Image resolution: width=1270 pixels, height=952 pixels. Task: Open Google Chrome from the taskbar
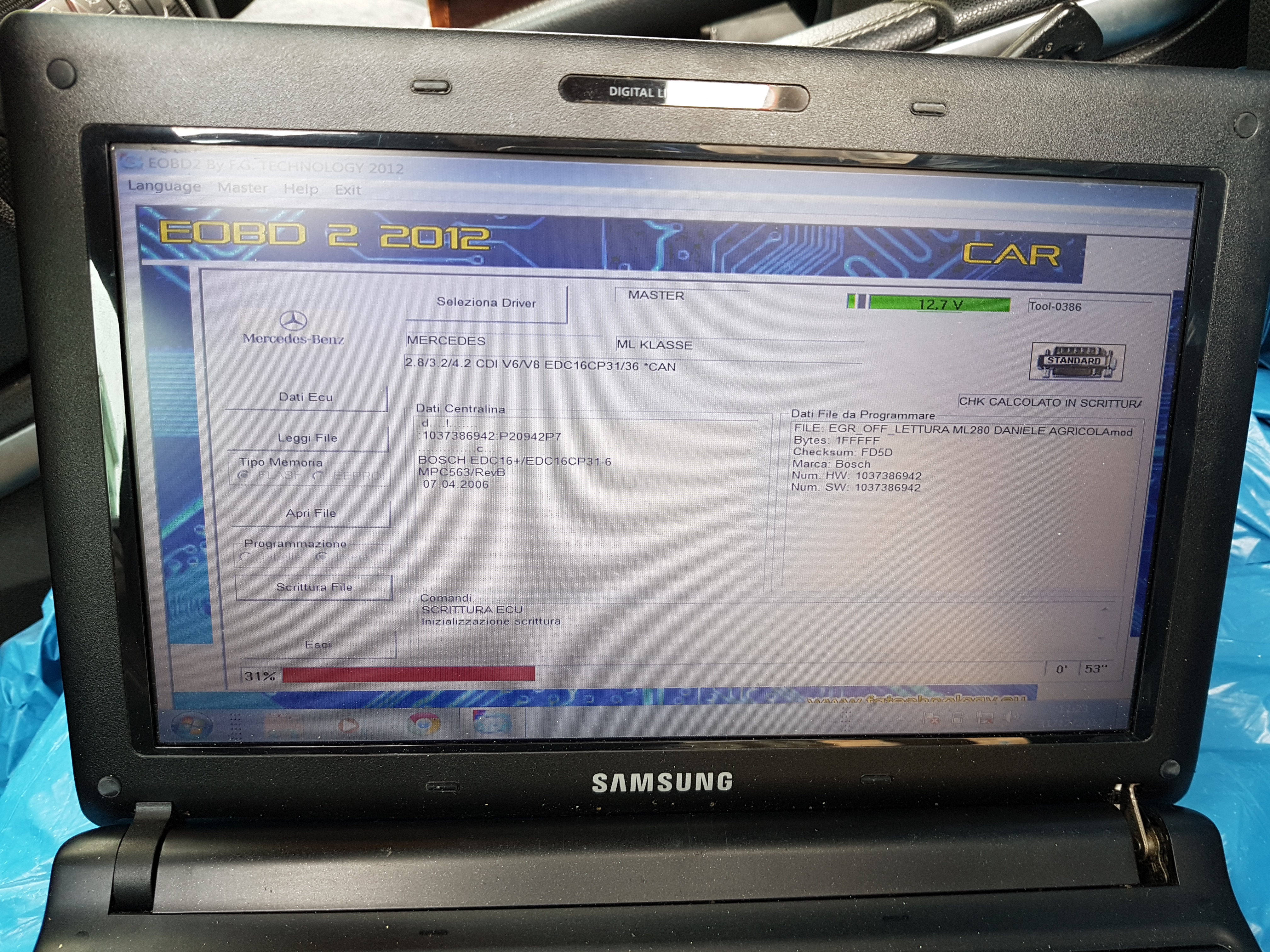coord(423,724)
